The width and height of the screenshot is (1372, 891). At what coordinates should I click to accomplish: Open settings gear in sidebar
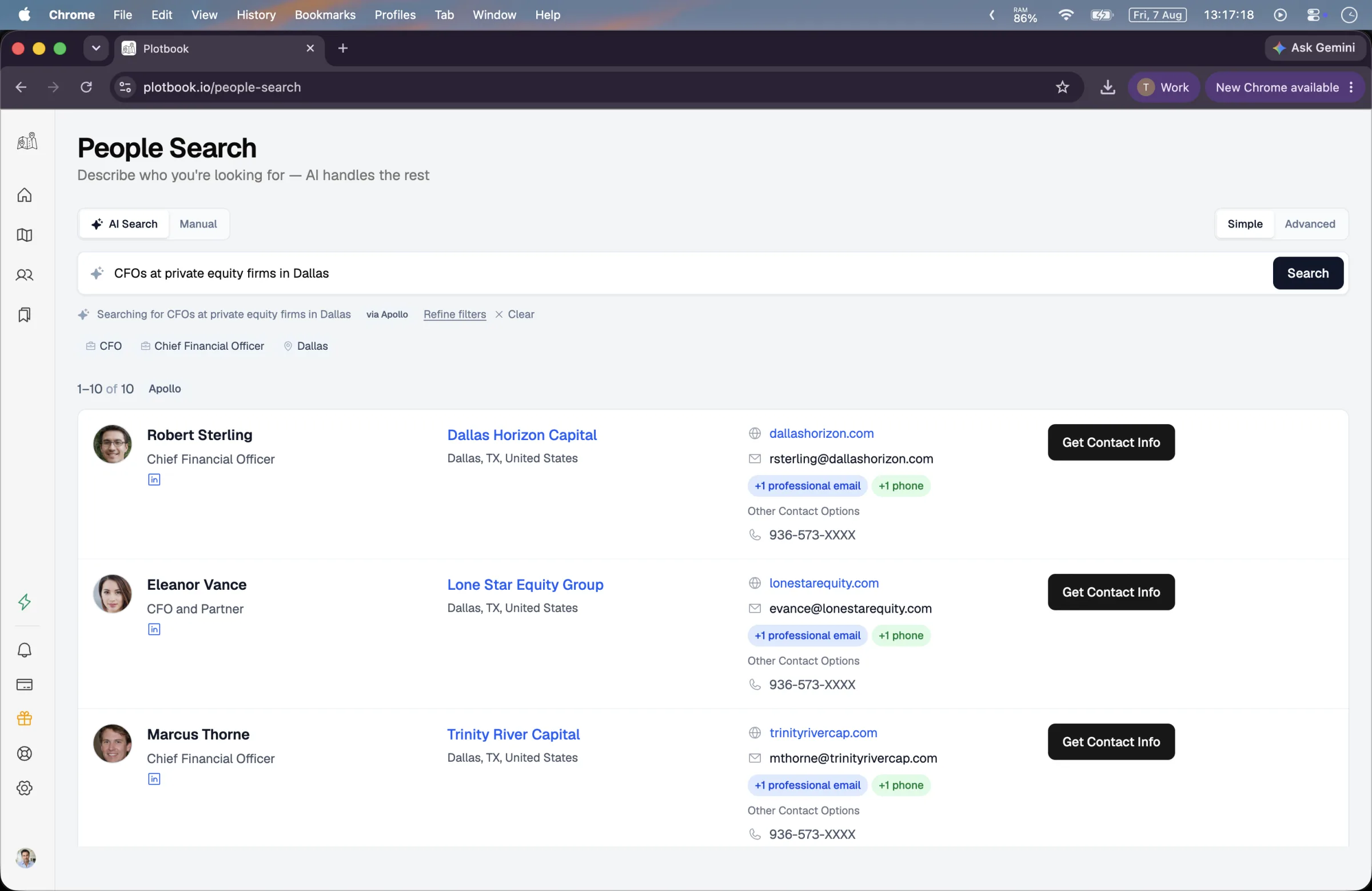tap(24, 789)
